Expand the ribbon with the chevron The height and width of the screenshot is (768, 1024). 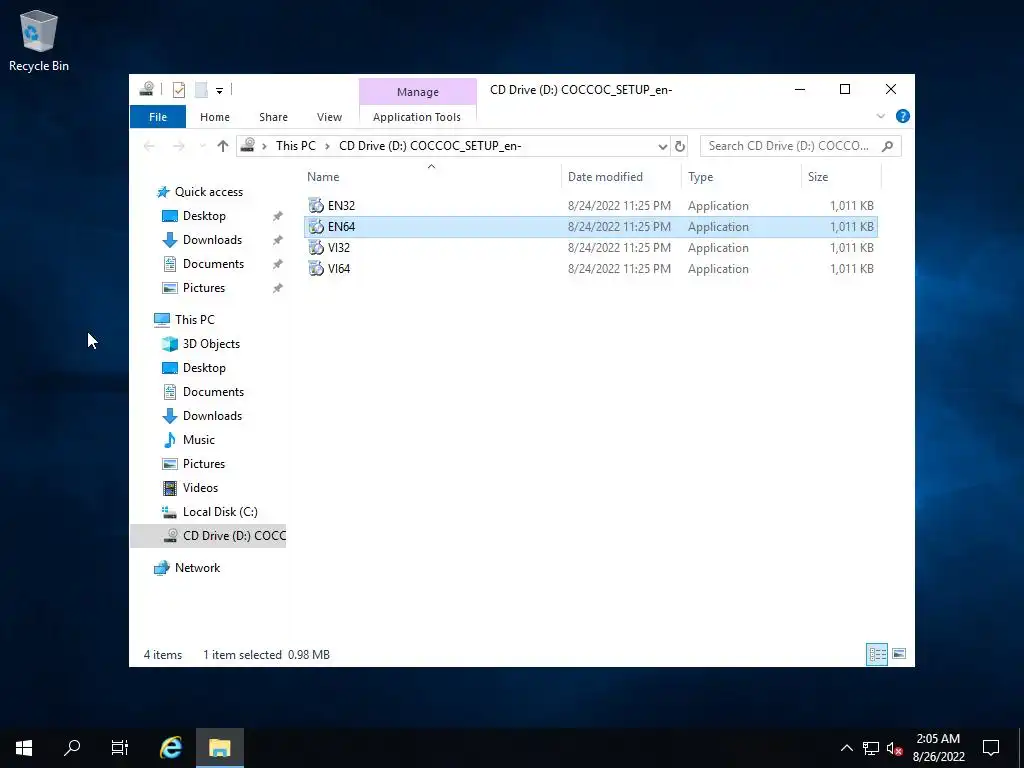click(880, 116)
